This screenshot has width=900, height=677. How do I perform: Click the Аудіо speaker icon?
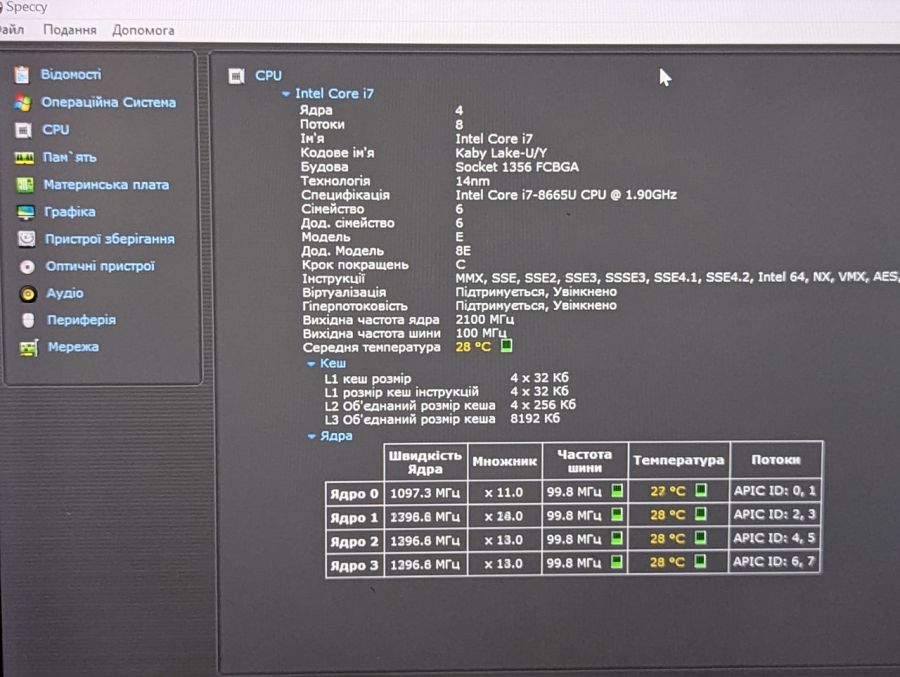28,293
